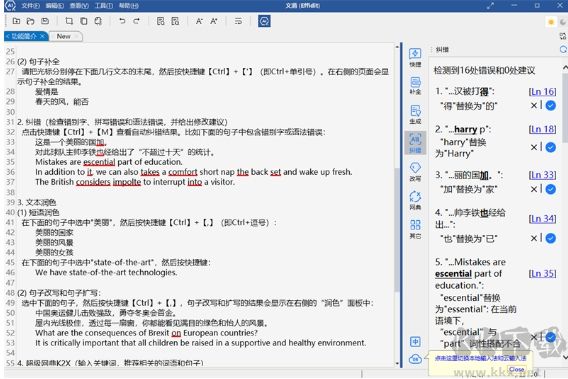Dismiss the 加 to 家 correction with X
Screen dimensions: 568x379
(534, 189)
